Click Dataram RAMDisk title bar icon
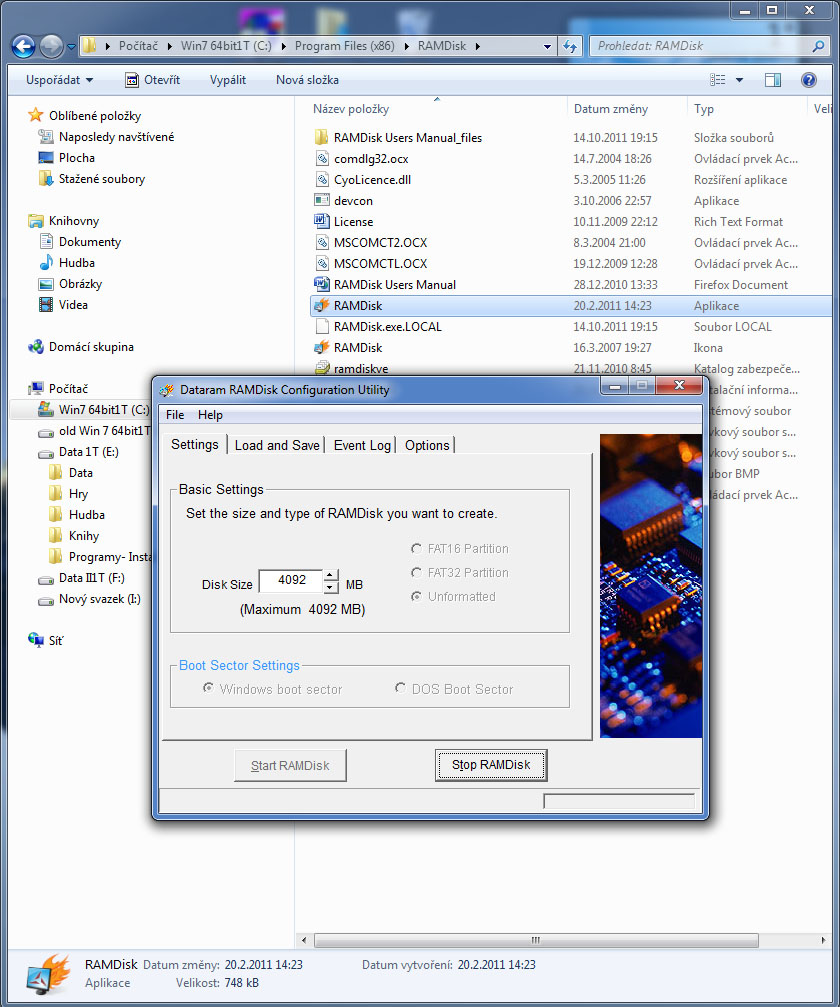Screen dimensions: 840x1007 coord(167,390)
